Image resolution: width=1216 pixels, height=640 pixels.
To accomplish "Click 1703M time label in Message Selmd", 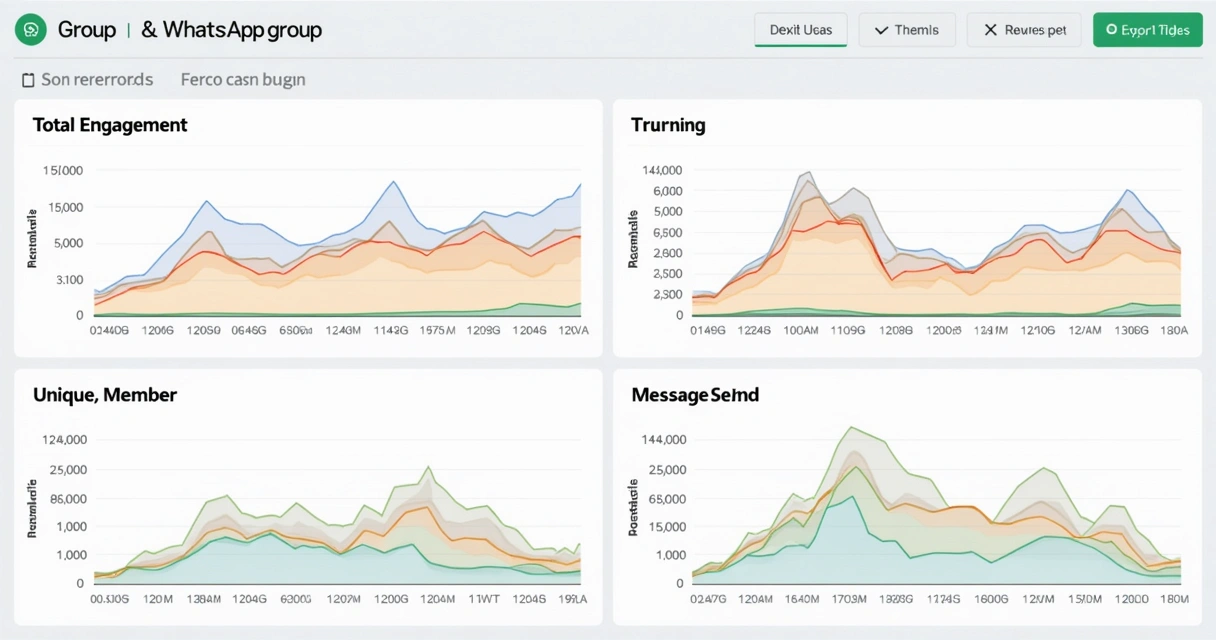I will (848, 599).
